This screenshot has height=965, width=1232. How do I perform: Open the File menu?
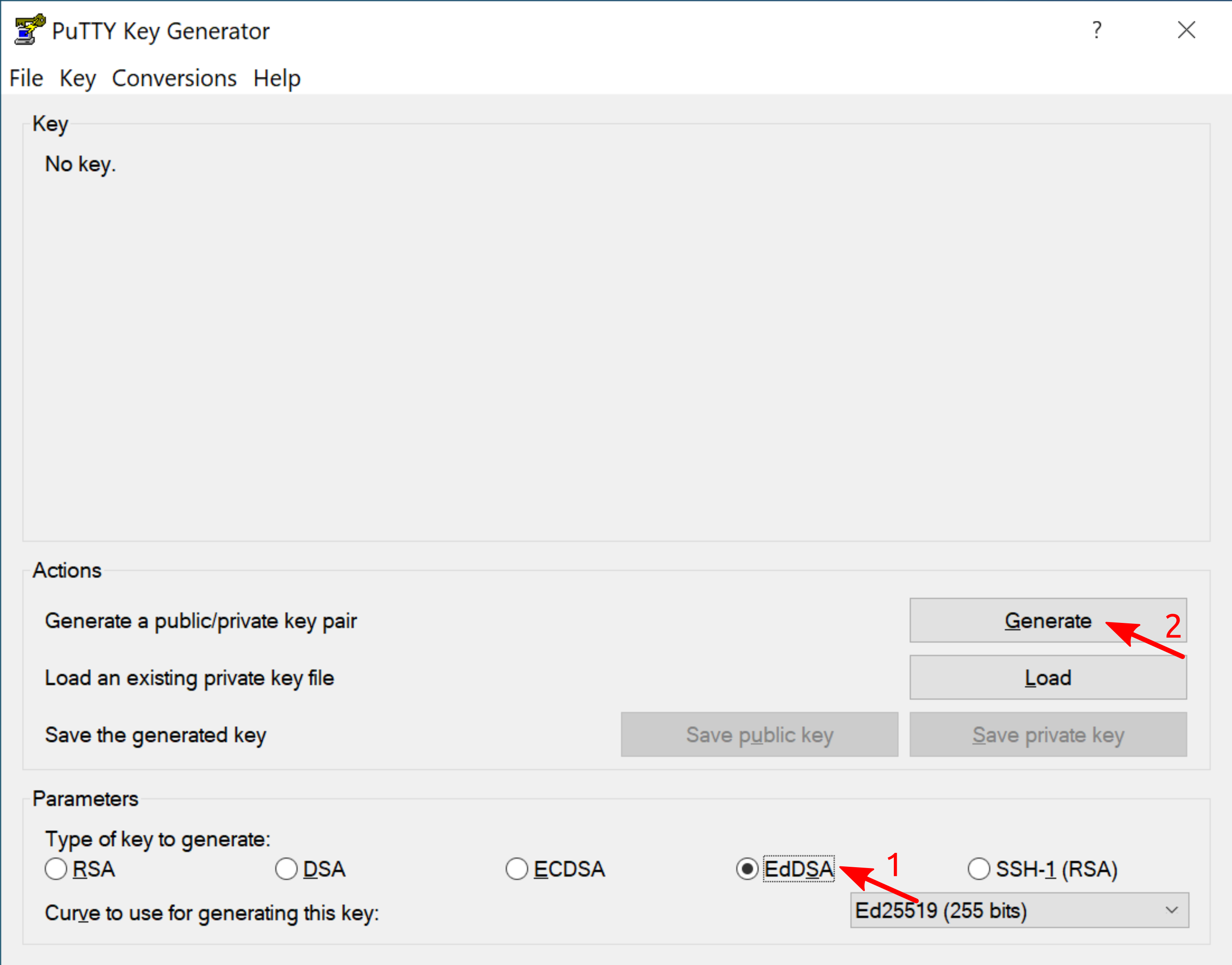pyautogui.click(x=26, y=78)
